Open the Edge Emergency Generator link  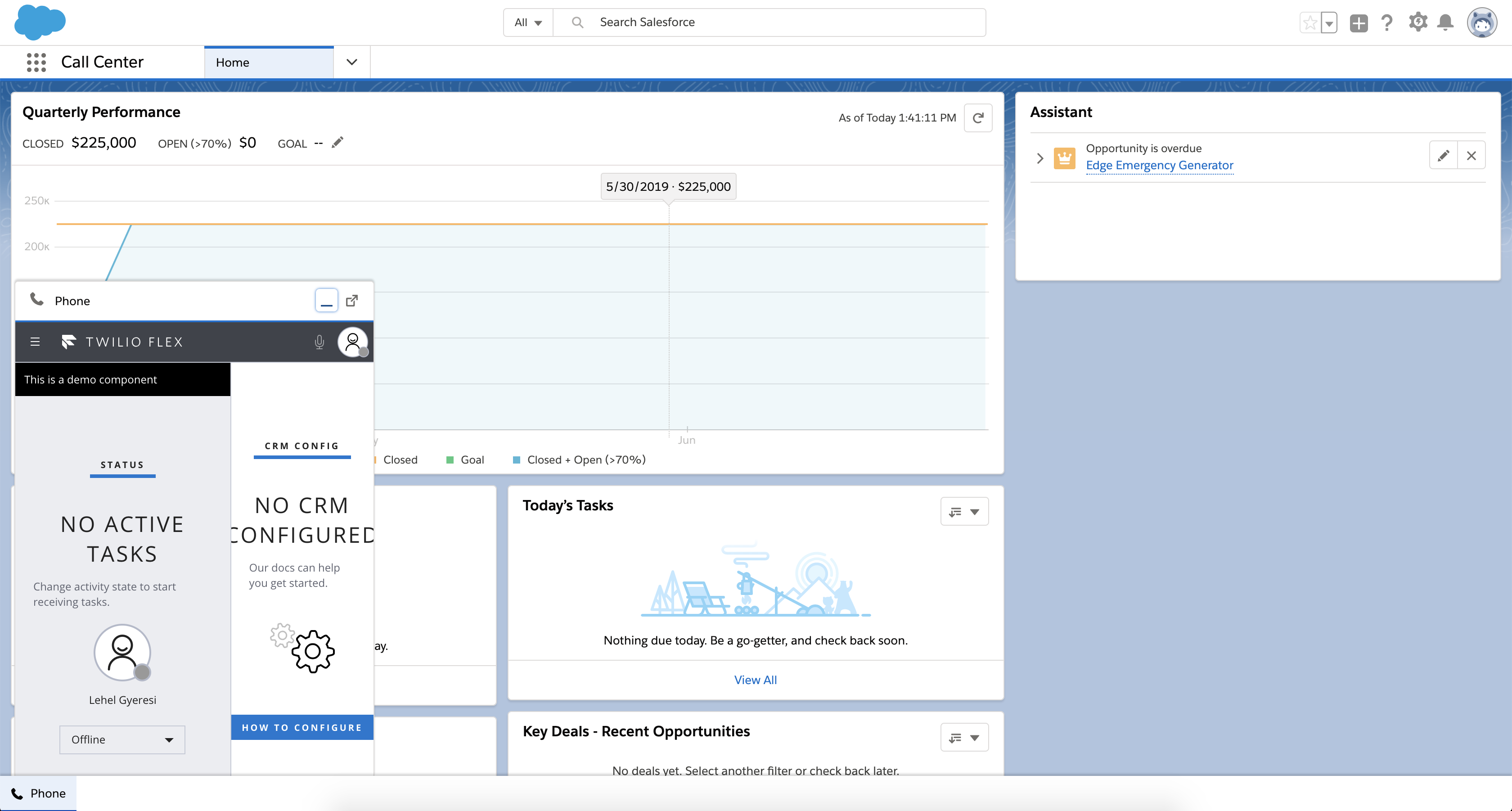[1159, 166]
